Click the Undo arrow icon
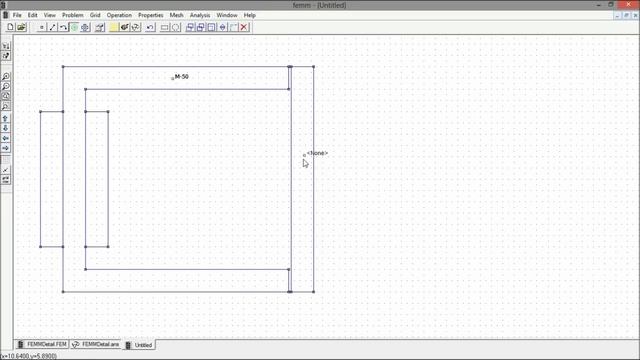This screenshot has width=640, height=360. pyautogui.click(x=150, y=27)
